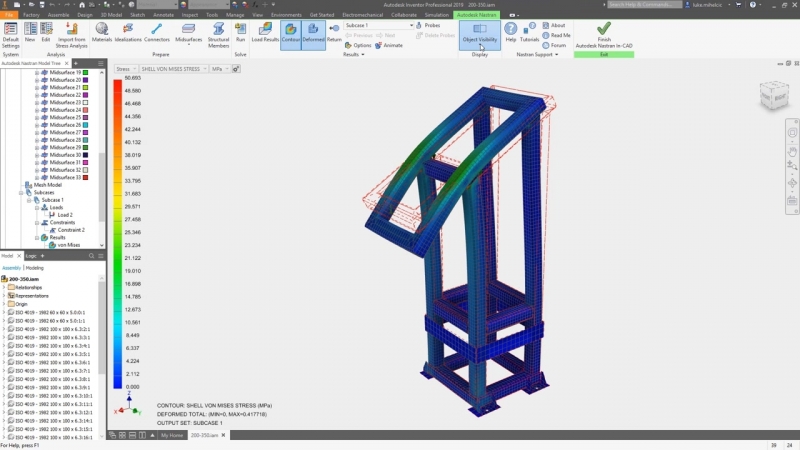Select the 200-350.iam root node
This screenshot has width=800, height=450.
[x=23, y=279]
